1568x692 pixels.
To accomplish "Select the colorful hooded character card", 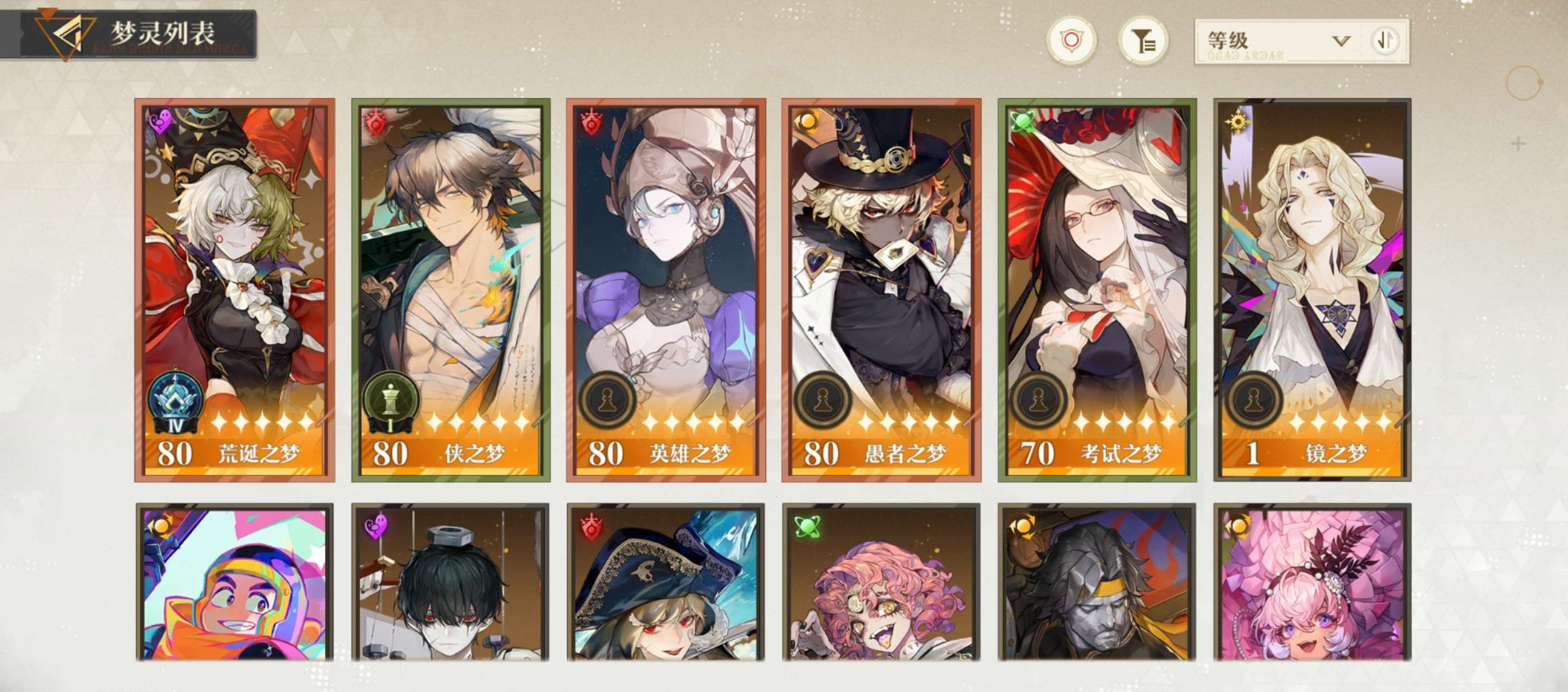I will (x=235, y=582).
